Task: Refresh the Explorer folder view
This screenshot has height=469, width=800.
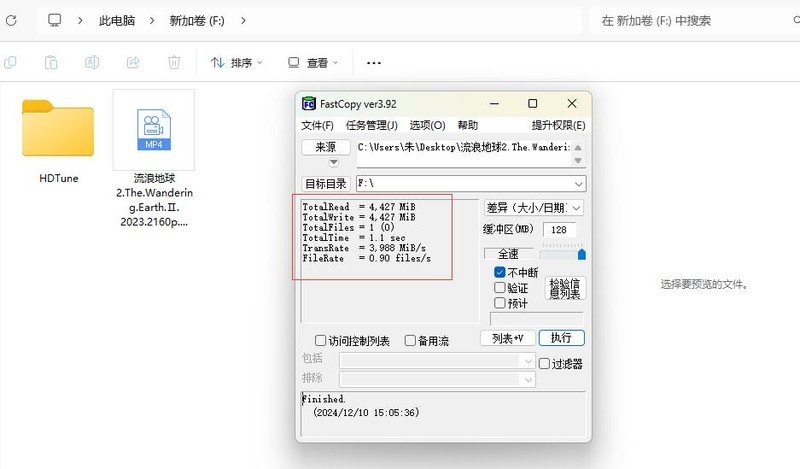Action: coord(11,20)
